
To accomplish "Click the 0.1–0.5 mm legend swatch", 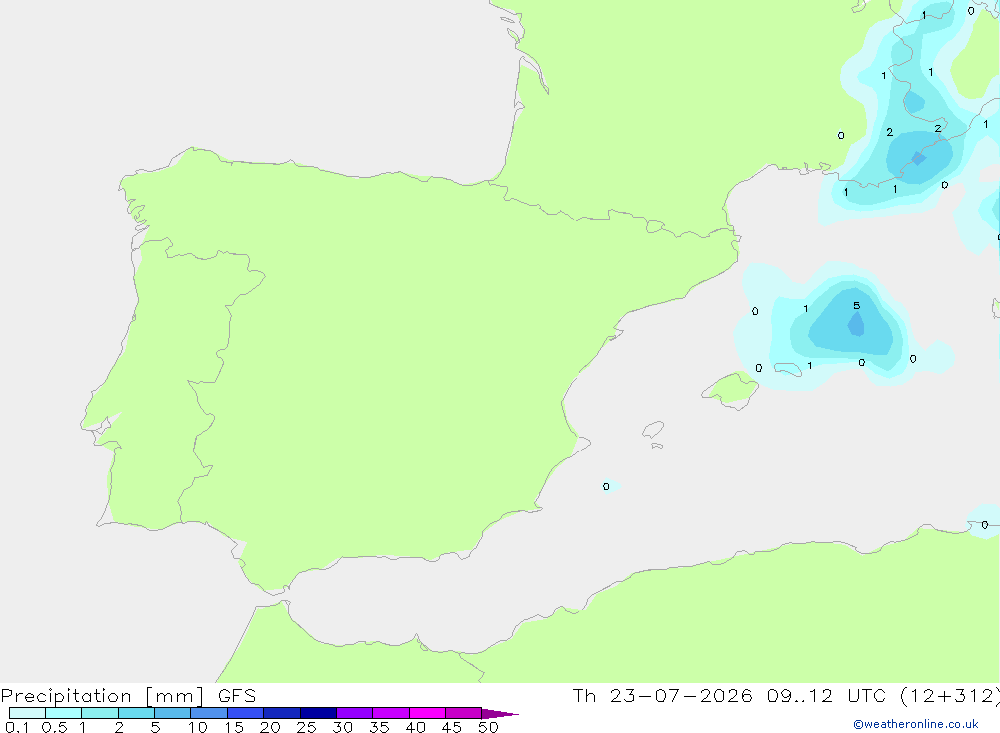I will [x=27, y=713].
